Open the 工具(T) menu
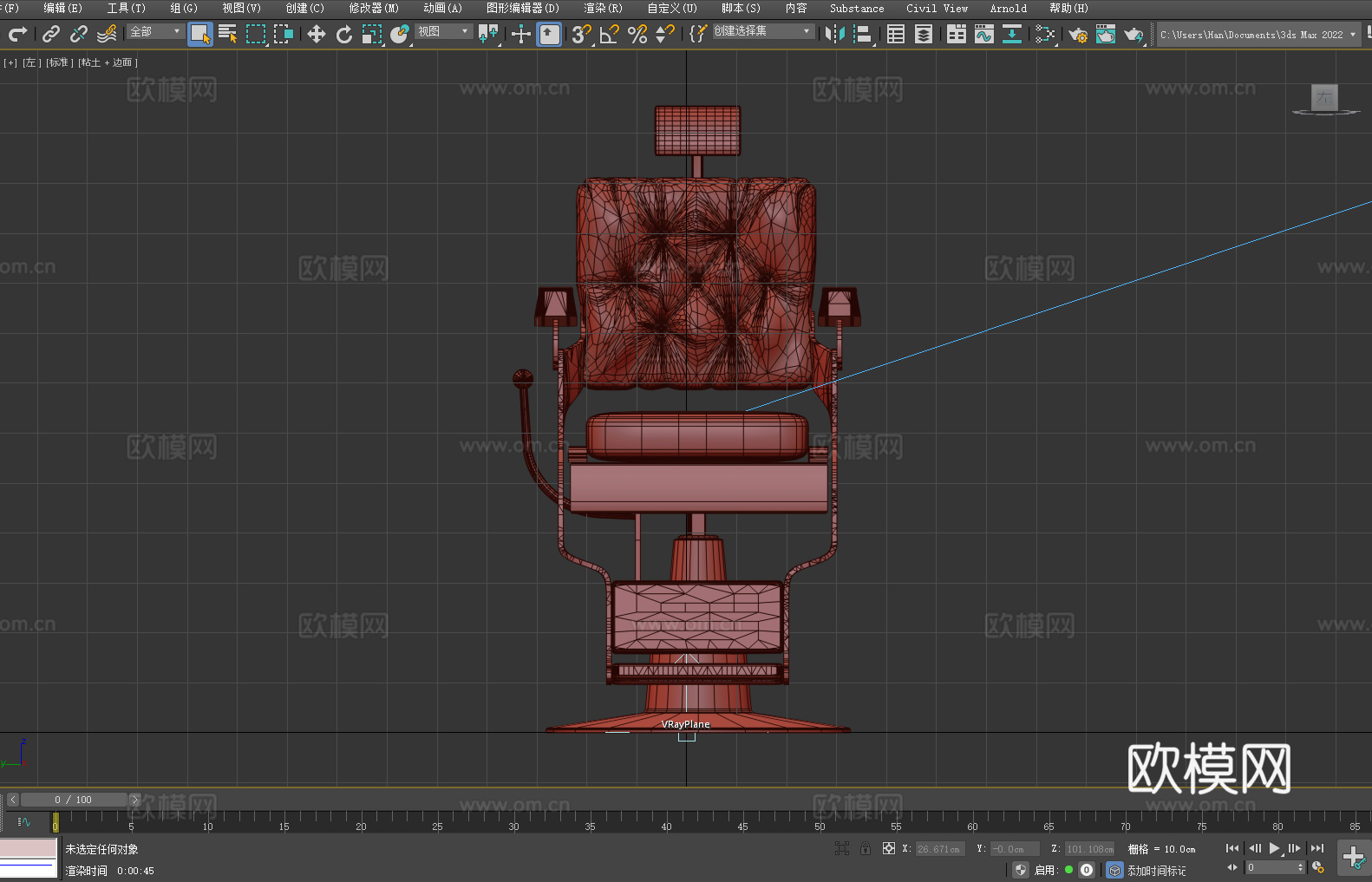 click(x=126, y=9)
